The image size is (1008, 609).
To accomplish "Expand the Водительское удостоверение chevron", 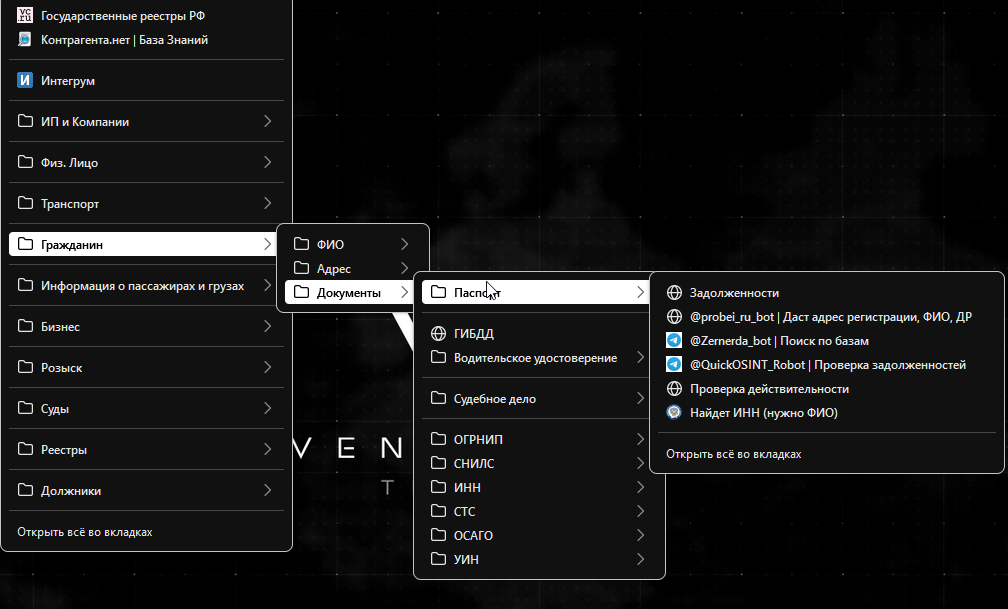I will (x=640, y=357).
